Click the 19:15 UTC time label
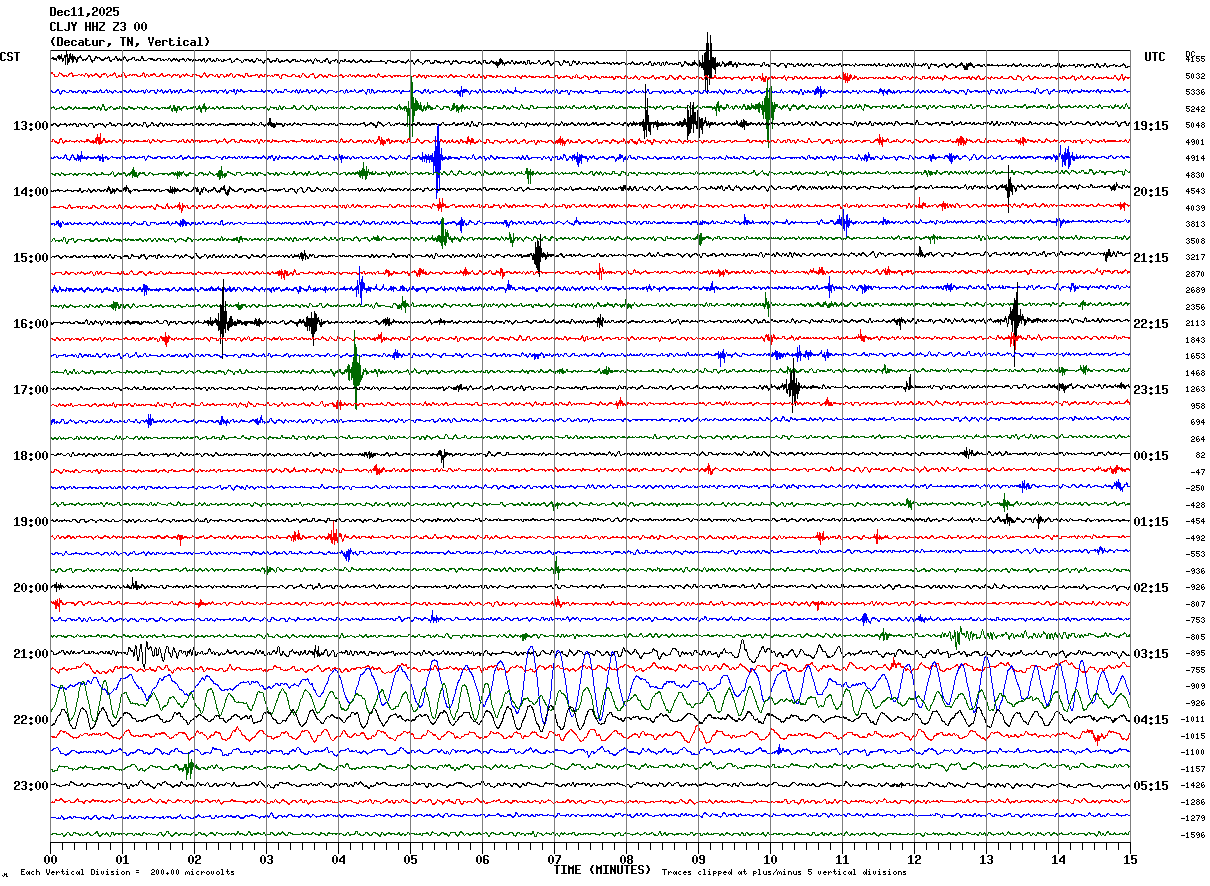 coord(1151,126)
